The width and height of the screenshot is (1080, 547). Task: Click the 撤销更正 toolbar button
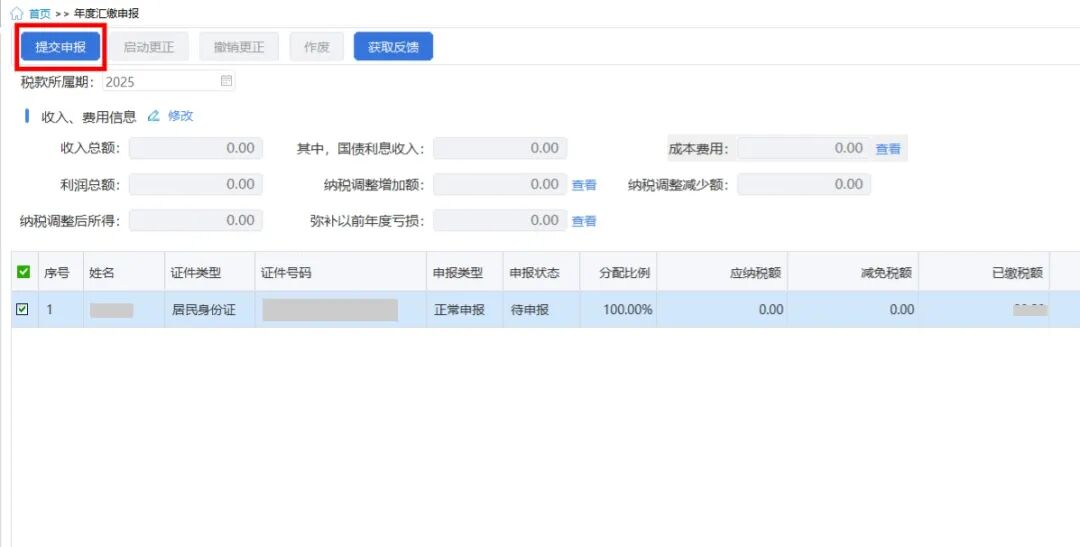pos(239,47)
